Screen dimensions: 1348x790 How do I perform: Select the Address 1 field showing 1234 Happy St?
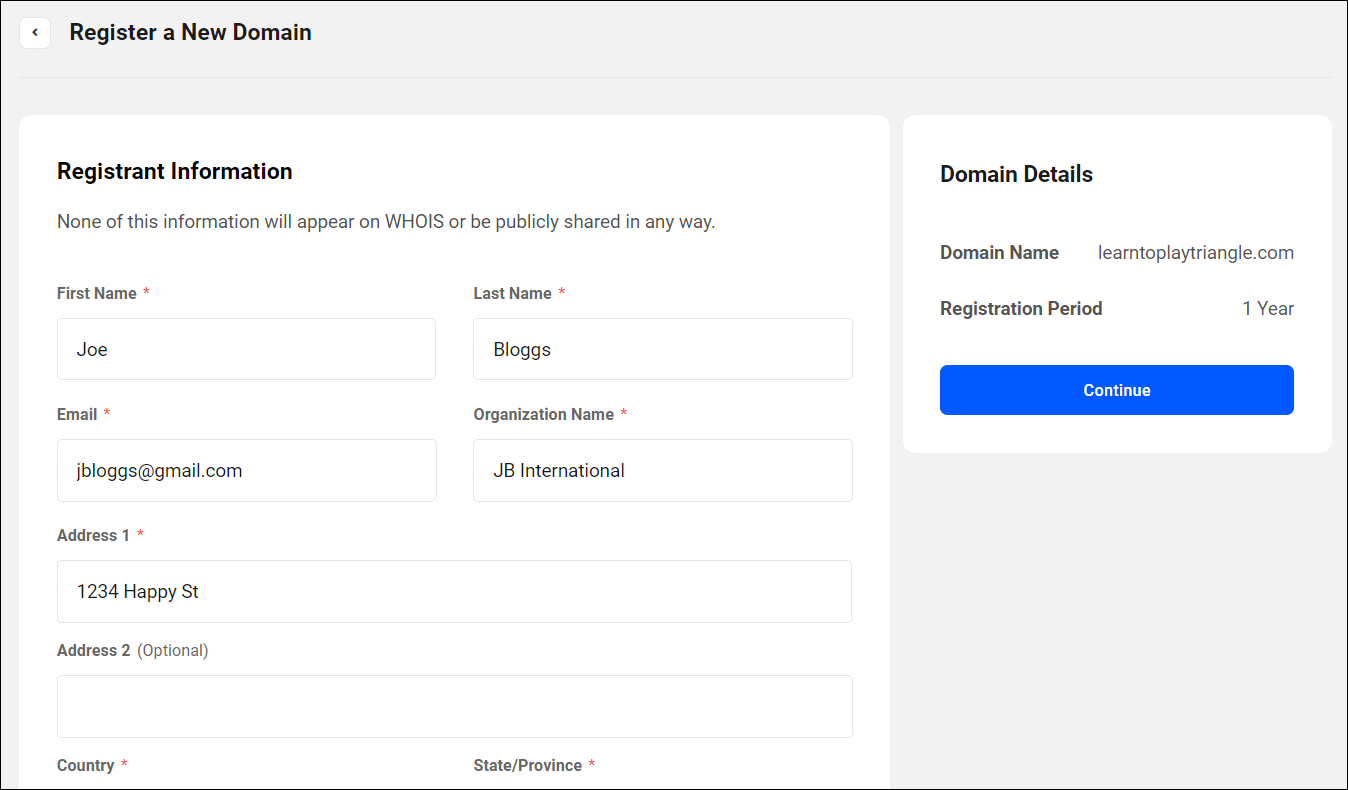454,591
